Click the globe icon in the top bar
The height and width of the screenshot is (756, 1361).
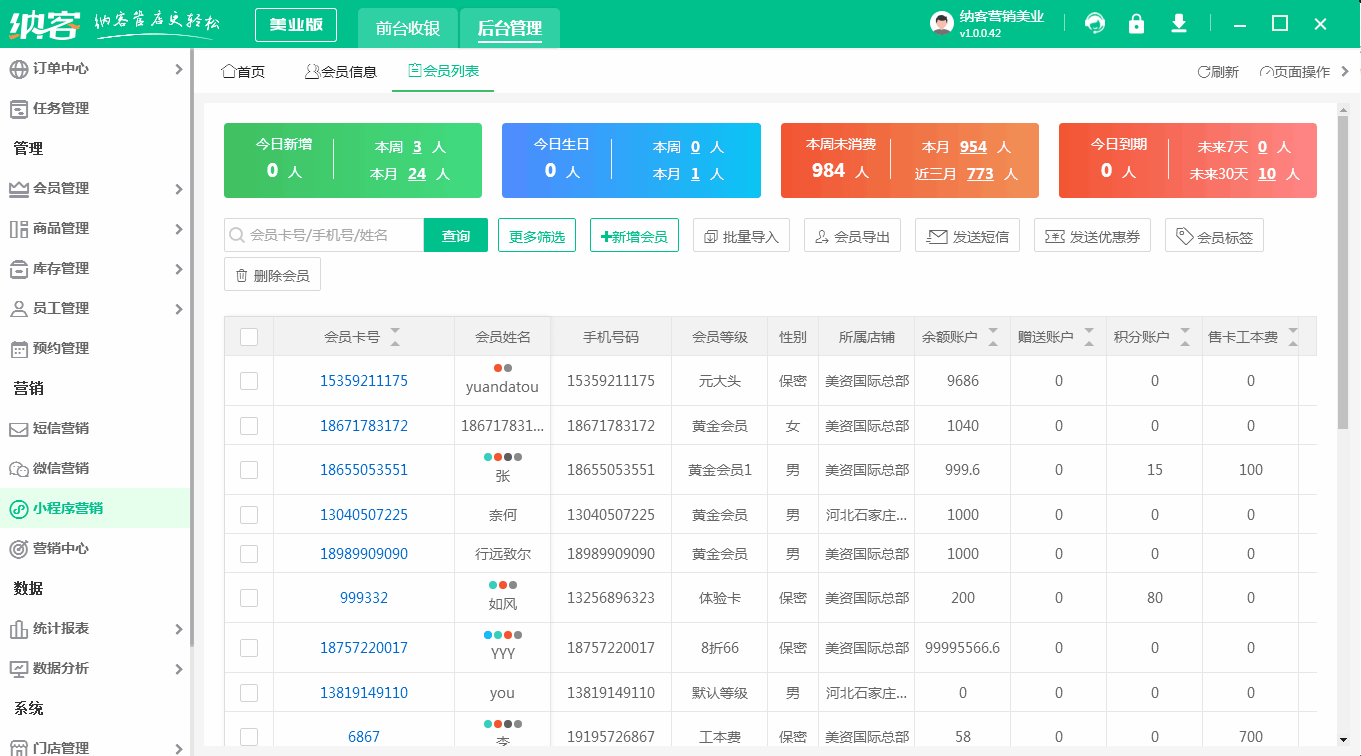(1095, 22)
